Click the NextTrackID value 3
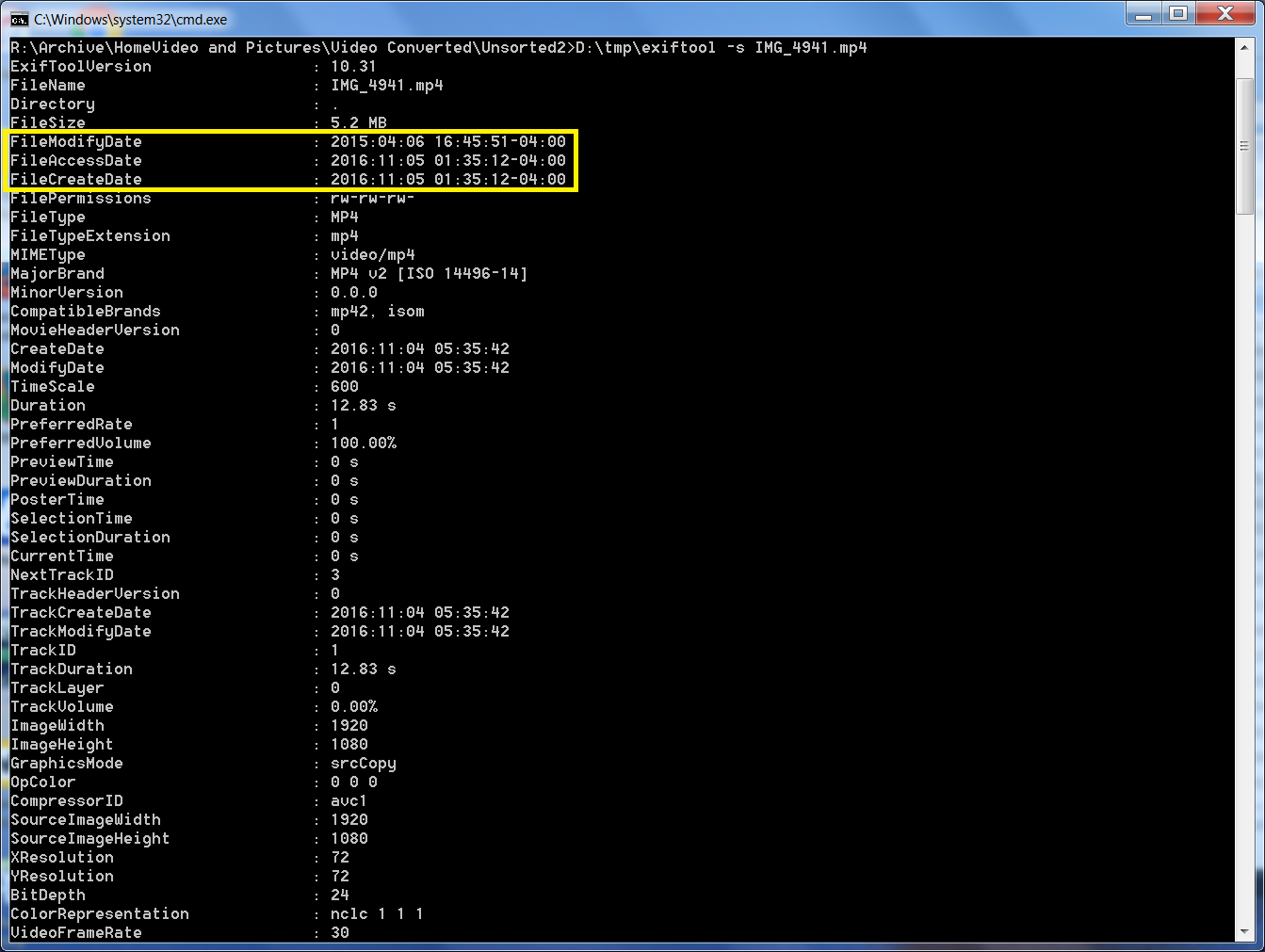This screenshot has width=1265, height=952. (x=335, y=575)
